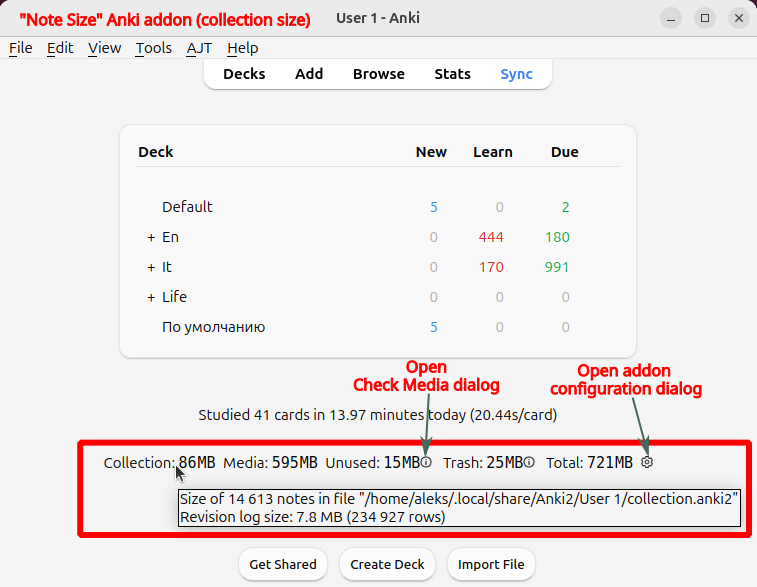
Task: Open addon configuration via gear icon
Action: (x=647, y=463)
